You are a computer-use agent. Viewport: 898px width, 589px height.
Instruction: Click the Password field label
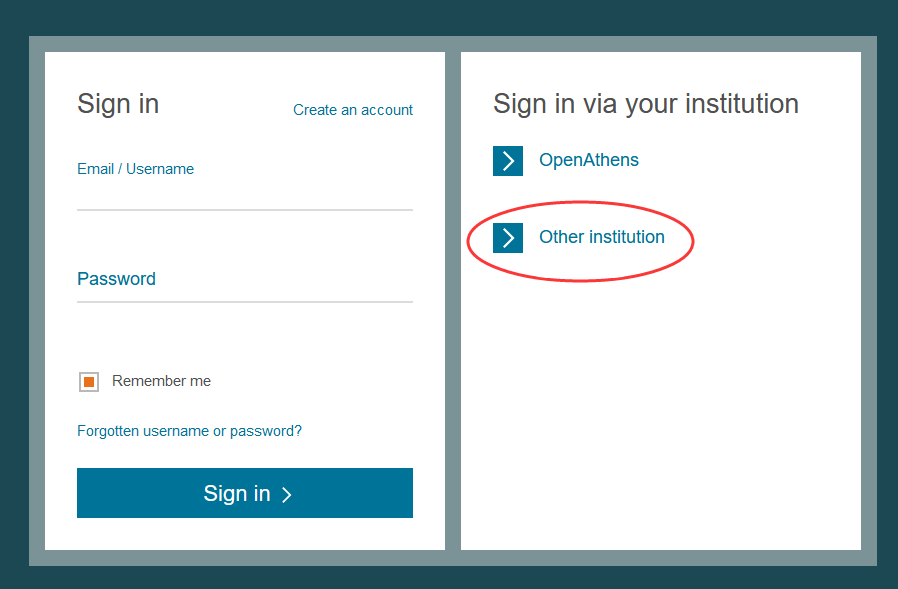pos(116,279)
